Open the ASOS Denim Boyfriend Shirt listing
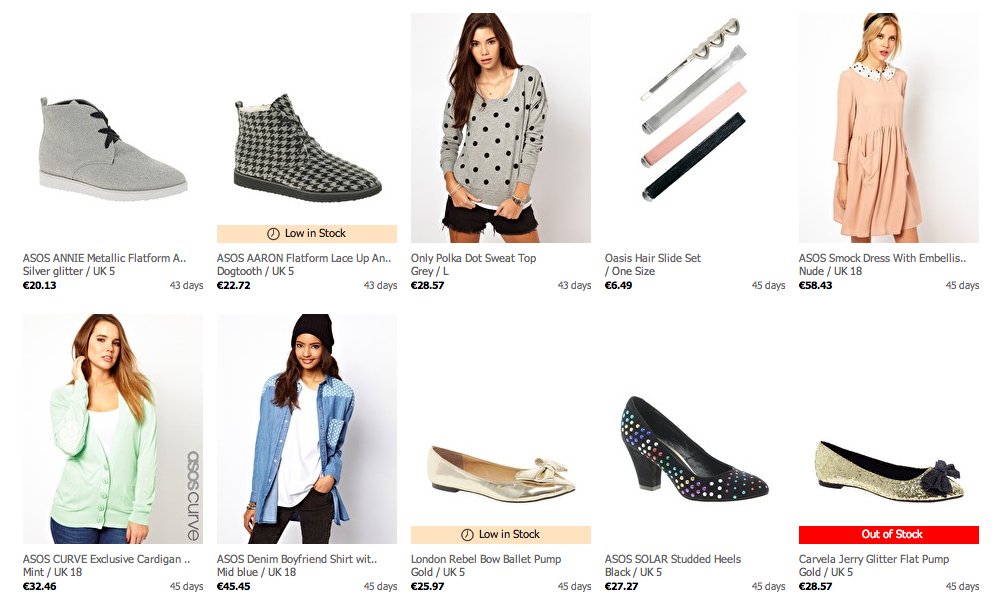 point(297,559)
